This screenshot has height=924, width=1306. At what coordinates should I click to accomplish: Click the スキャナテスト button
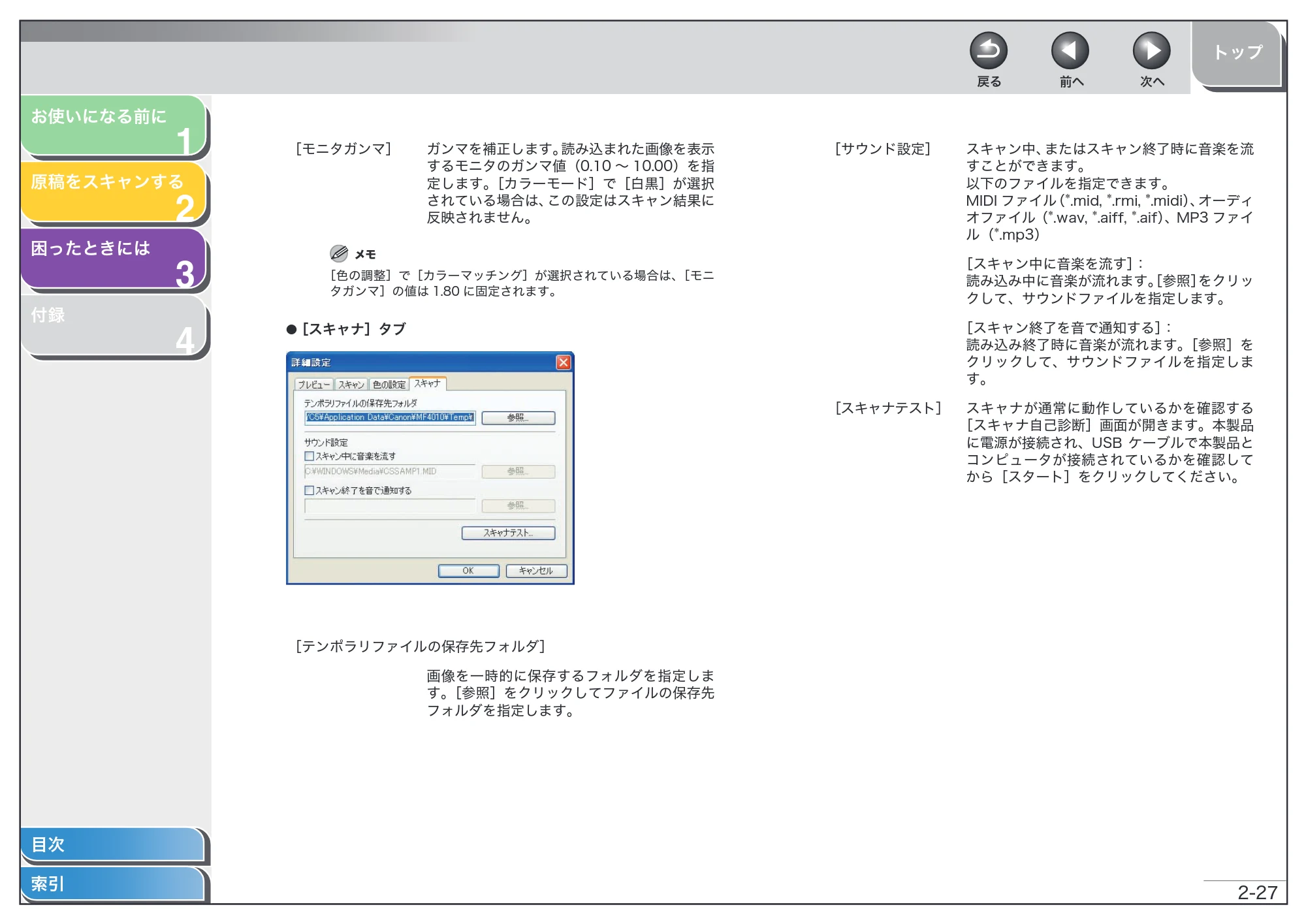click(508, 533)
